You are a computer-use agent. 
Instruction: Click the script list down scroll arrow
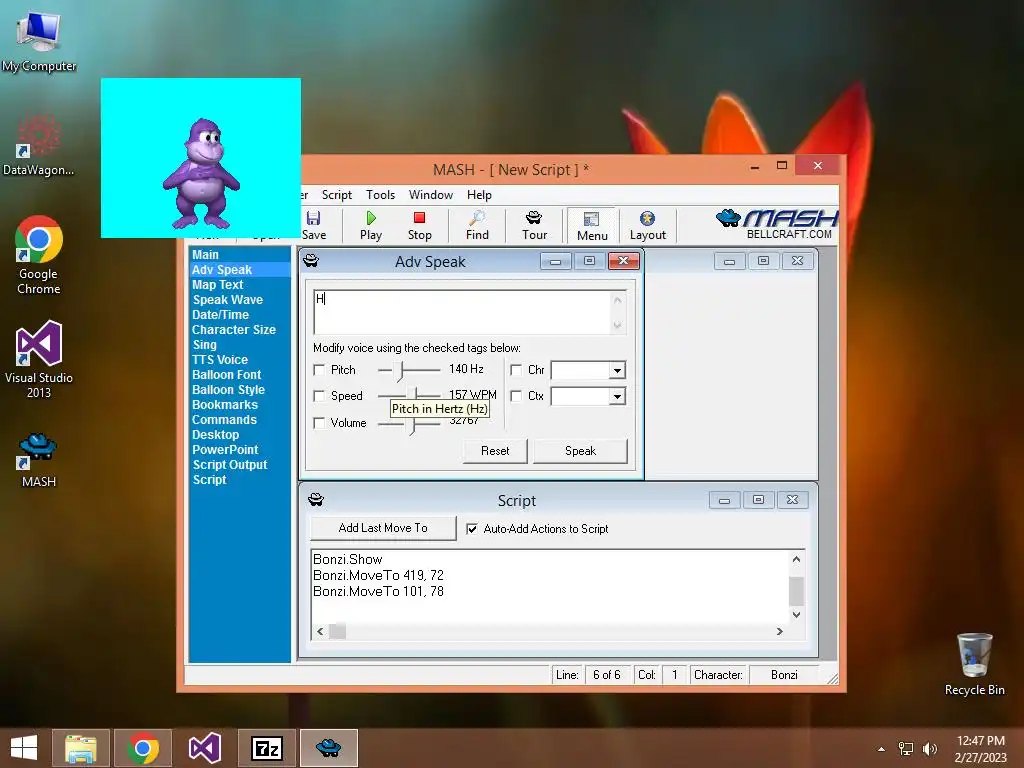tap(796, 615)
